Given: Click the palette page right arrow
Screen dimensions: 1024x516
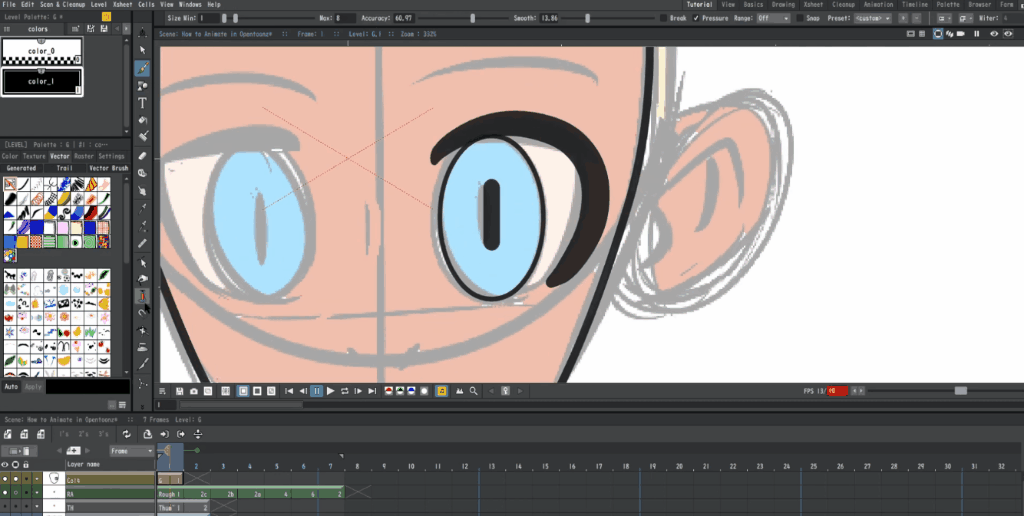Looking at the screenshot, I should pos(125,29).
